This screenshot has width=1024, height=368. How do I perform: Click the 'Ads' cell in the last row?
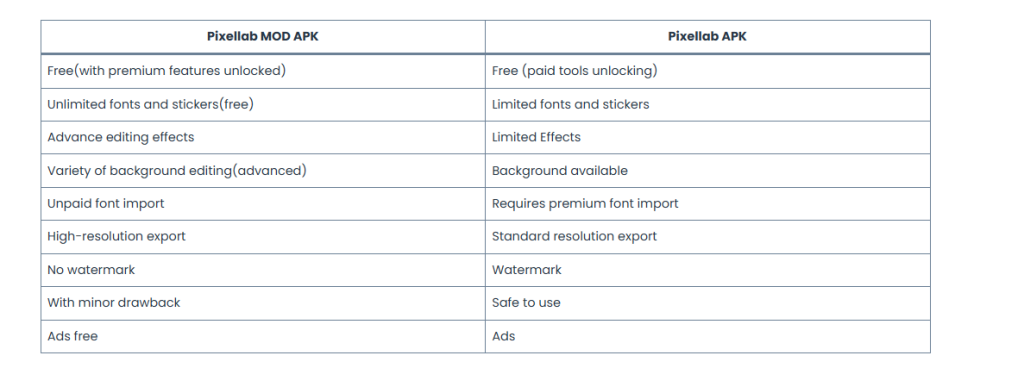point(707,337)
